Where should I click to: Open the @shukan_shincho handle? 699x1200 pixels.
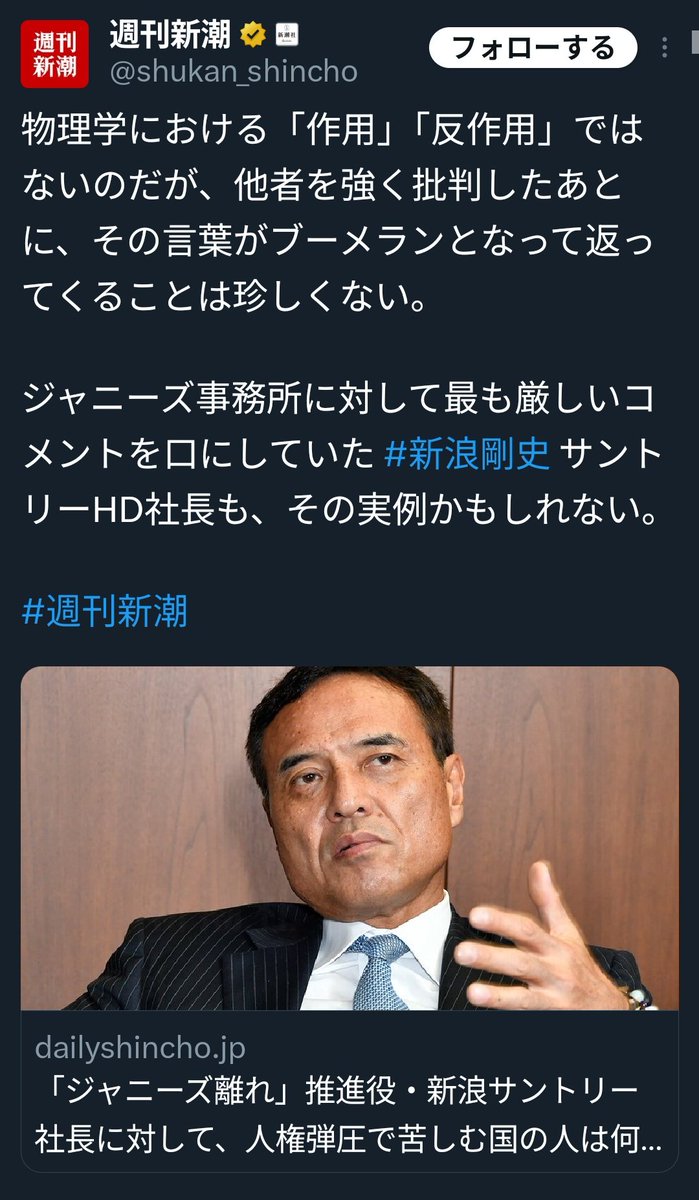pyautogui.click(x=232, y=73)
